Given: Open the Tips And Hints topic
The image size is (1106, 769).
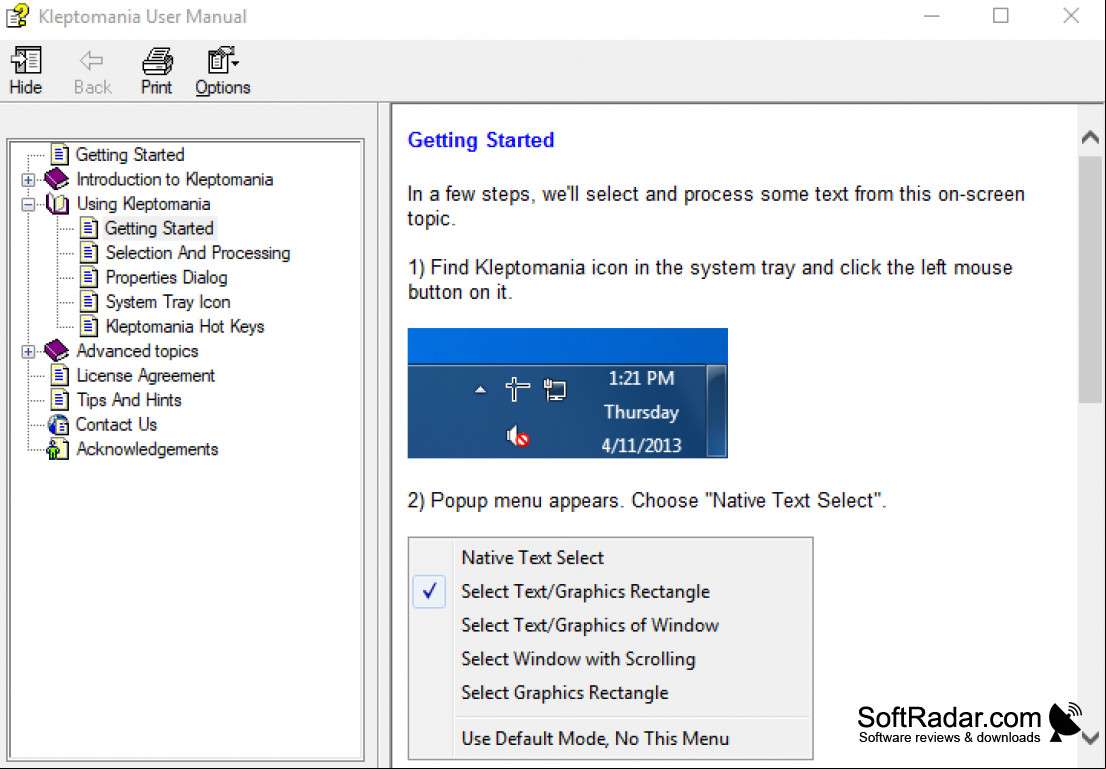Looking at the screenshot, I should (x=129, y=400).
